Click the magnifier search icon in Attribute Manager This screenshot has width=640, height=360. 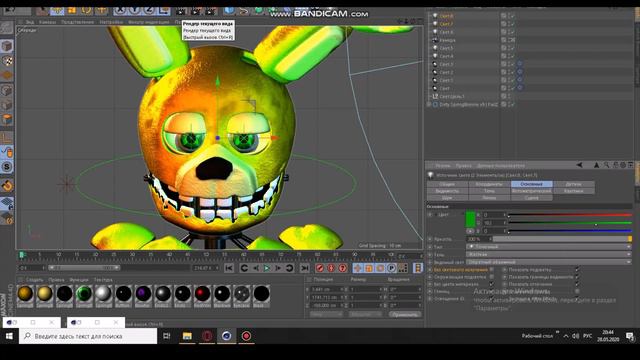pyautogui.click(x=606, y=165)
